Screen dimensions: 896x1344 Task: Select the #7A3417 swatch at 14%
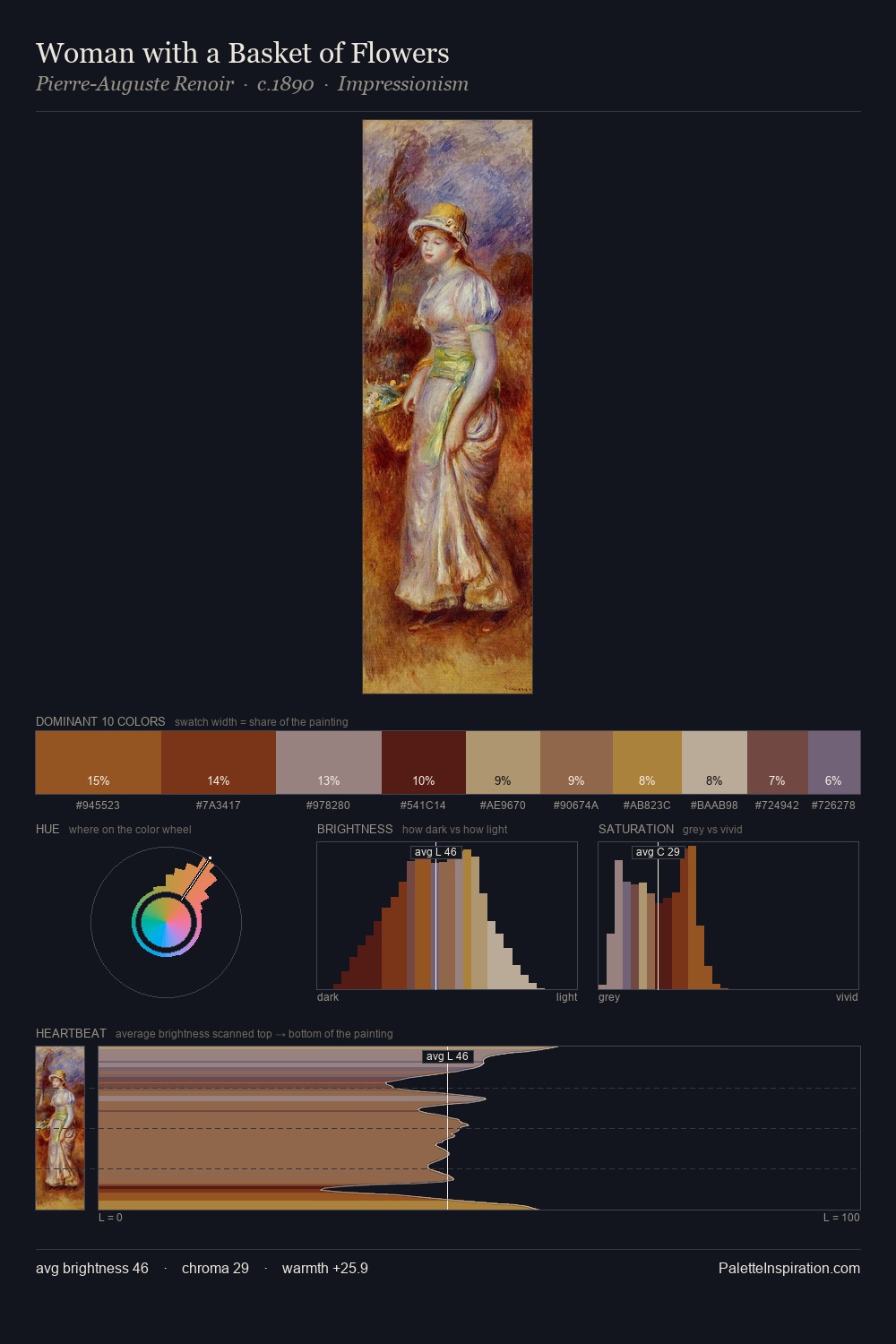tap(219, 762)
